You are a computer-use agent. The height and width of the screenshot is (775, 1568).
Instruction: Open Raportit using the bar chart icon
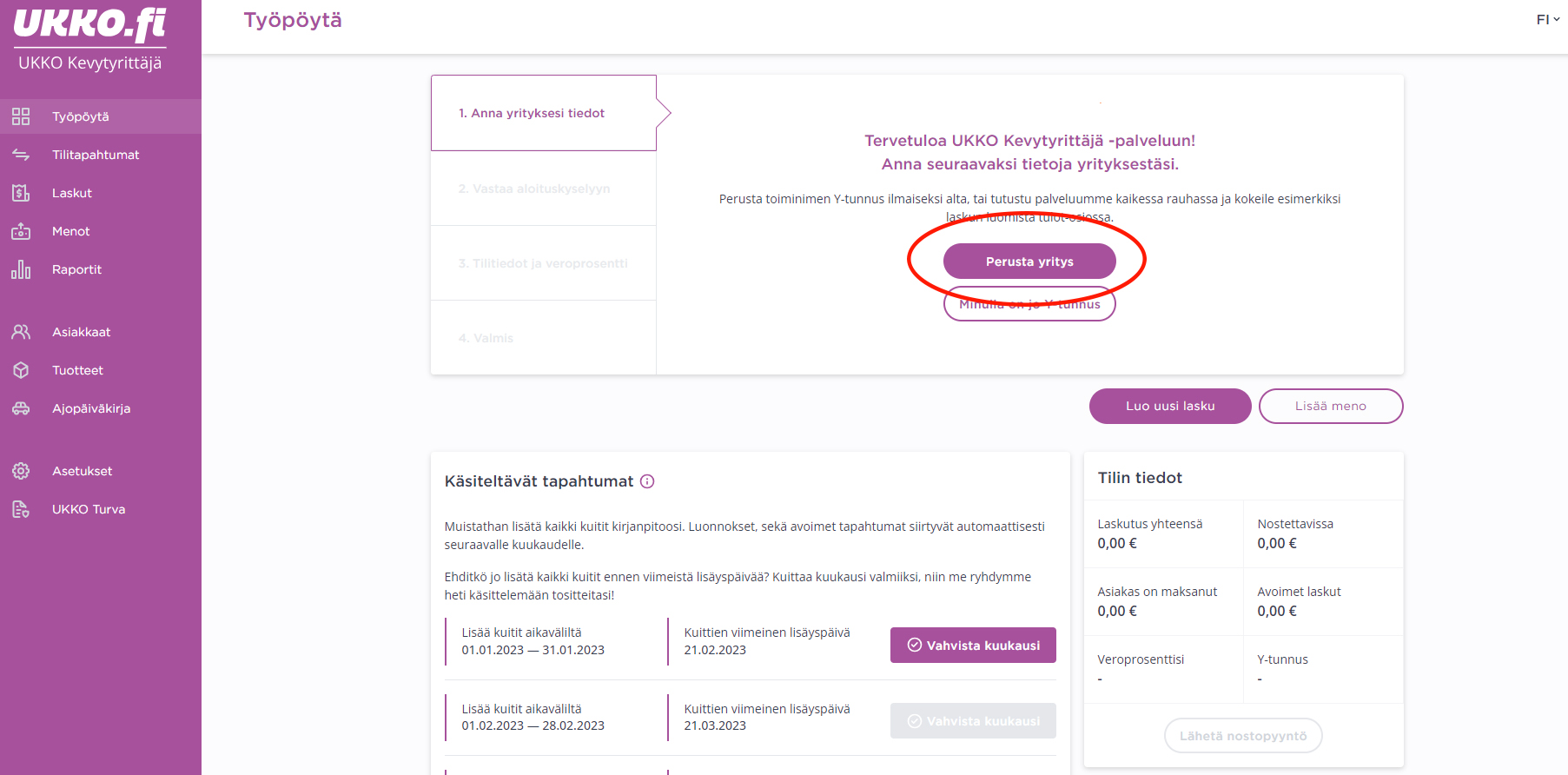(x=21, y=269)
